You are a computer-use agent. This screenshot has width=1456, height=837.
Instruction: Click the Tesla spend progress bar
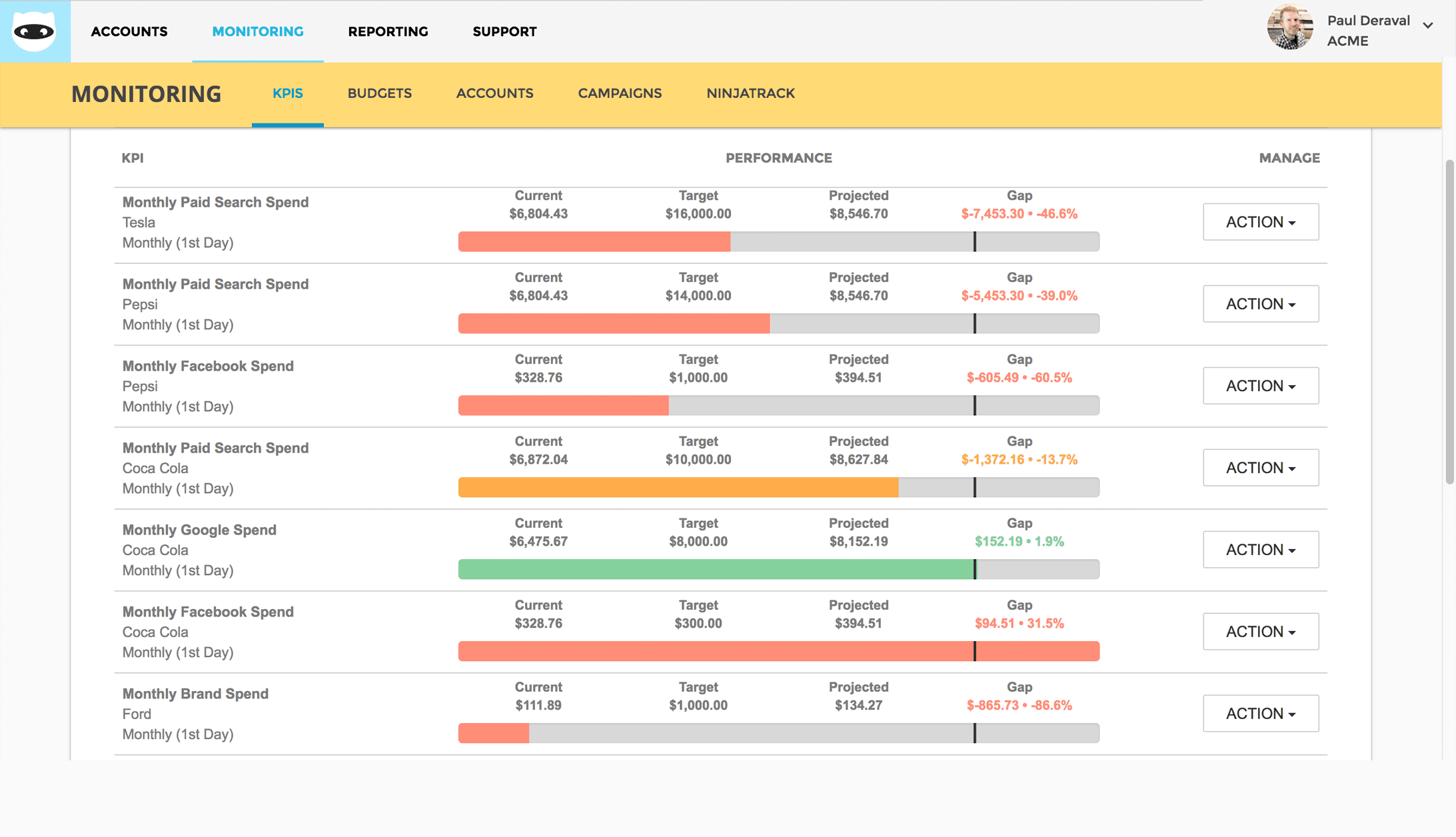[x=778, y=241]
